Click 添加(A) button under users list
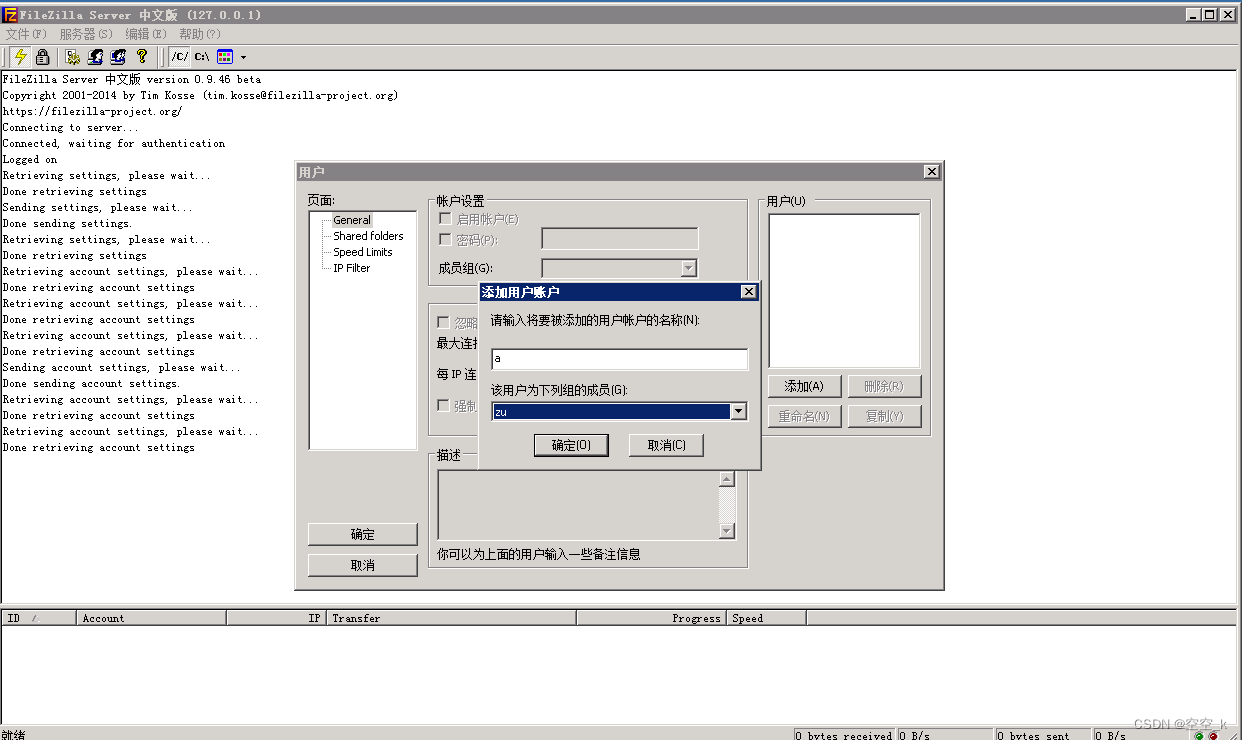The height and width of the screenshot is (740, 1242). pyautogui.click(x=804, y=386)
